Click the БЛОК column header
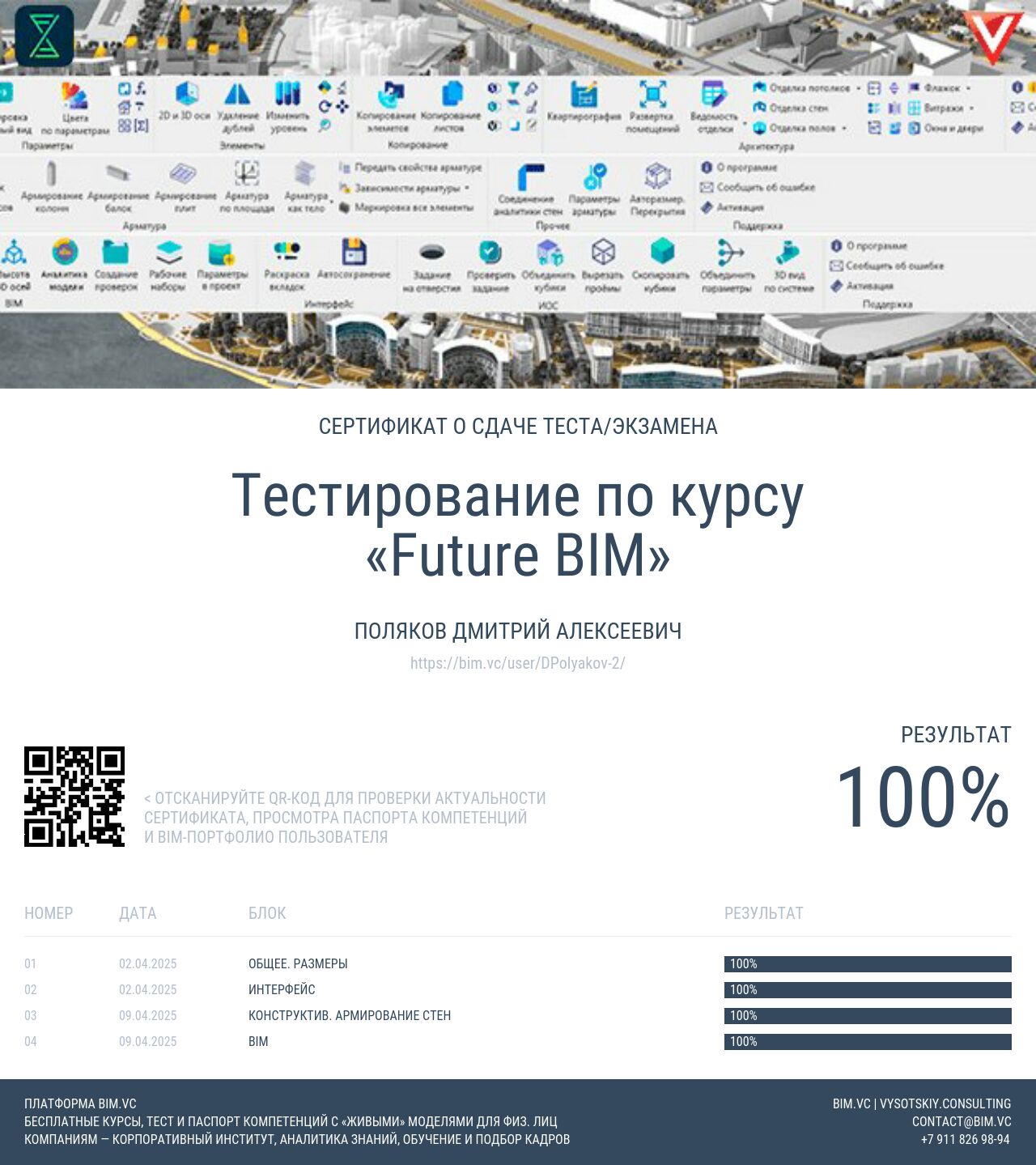1036x1165 pixels. [x=267, y=913]
